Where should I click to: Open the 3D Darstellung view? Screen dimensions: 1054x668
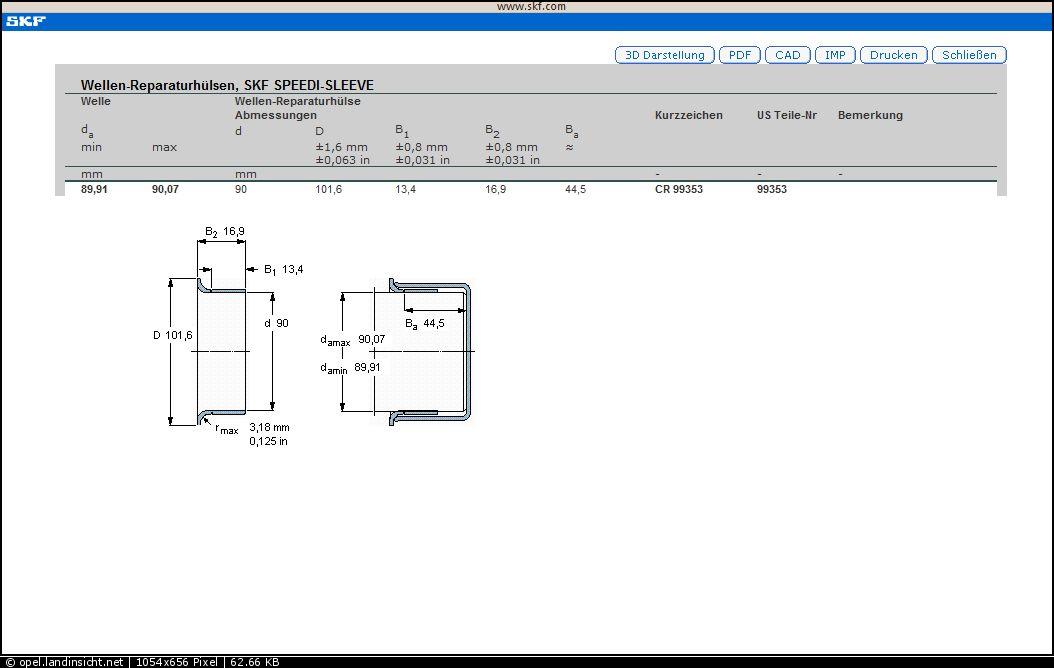[x=665, y=55]
